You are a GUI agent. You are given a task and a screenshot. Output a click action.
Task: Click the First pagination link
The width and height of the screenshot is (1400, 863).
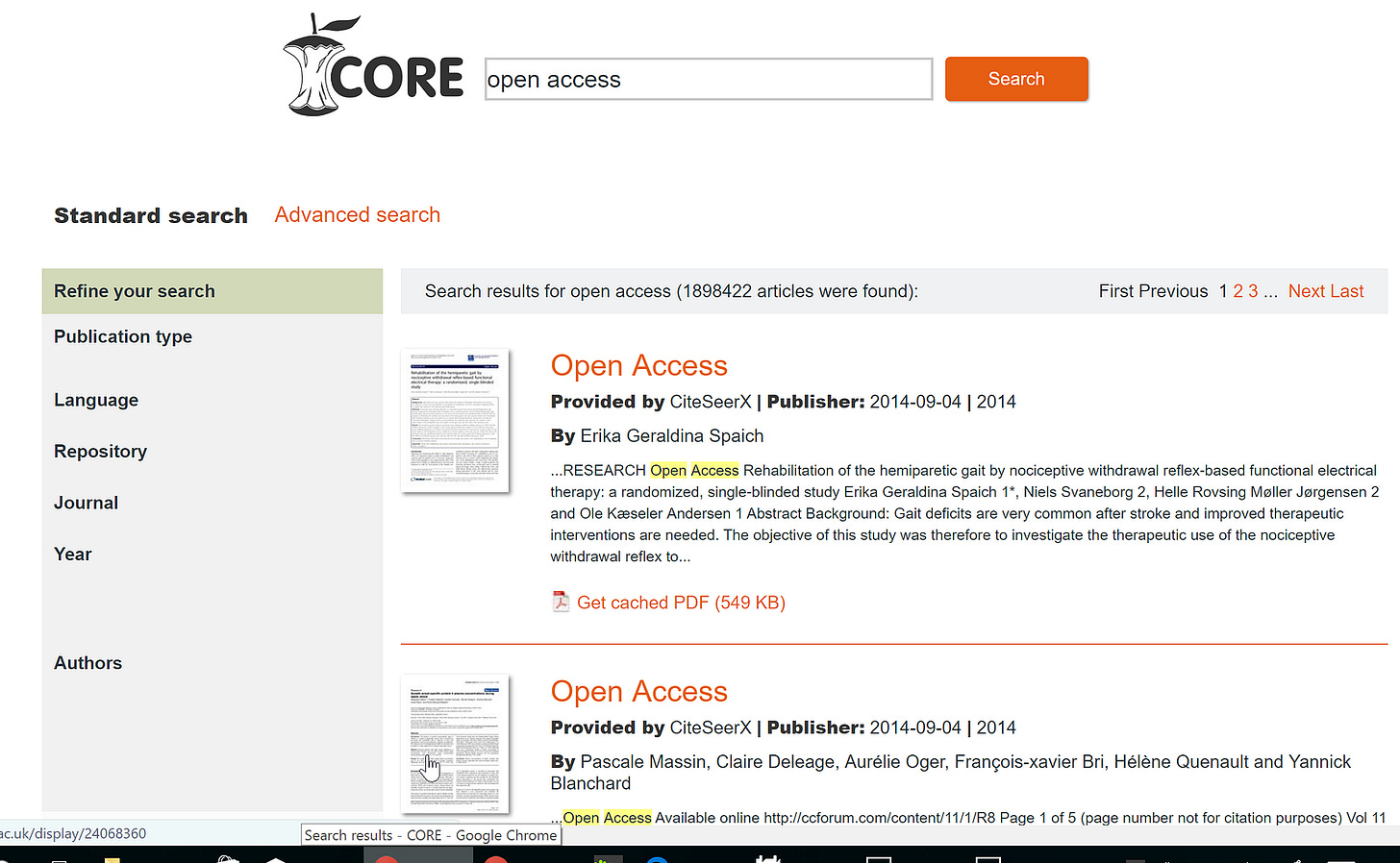(x=1116, y=291)
